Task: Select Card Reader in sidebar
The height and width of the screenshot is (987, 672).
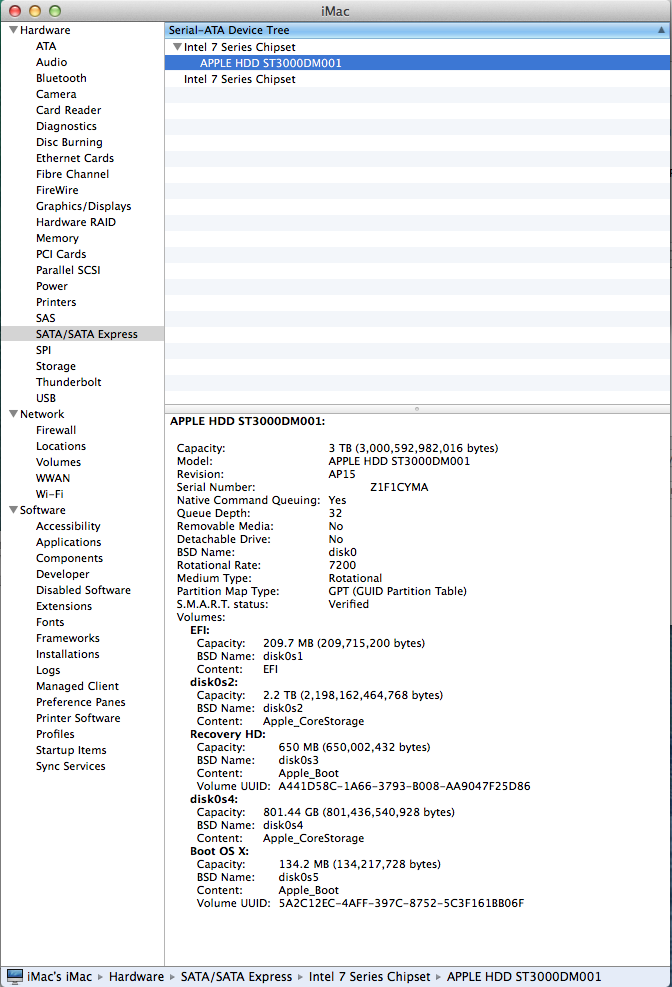Action: coord(69,110)
